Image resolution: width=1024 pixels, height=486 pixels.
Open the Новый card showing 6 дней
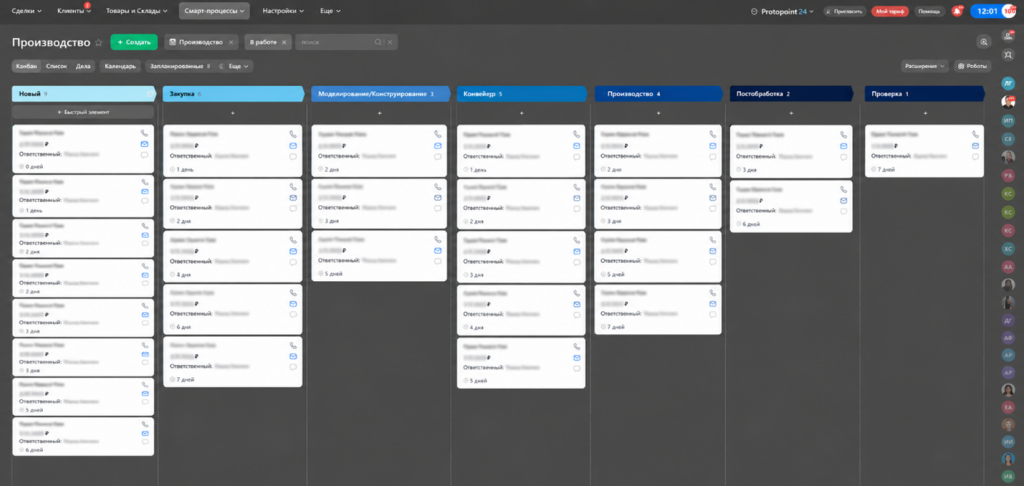click(83, 436)
